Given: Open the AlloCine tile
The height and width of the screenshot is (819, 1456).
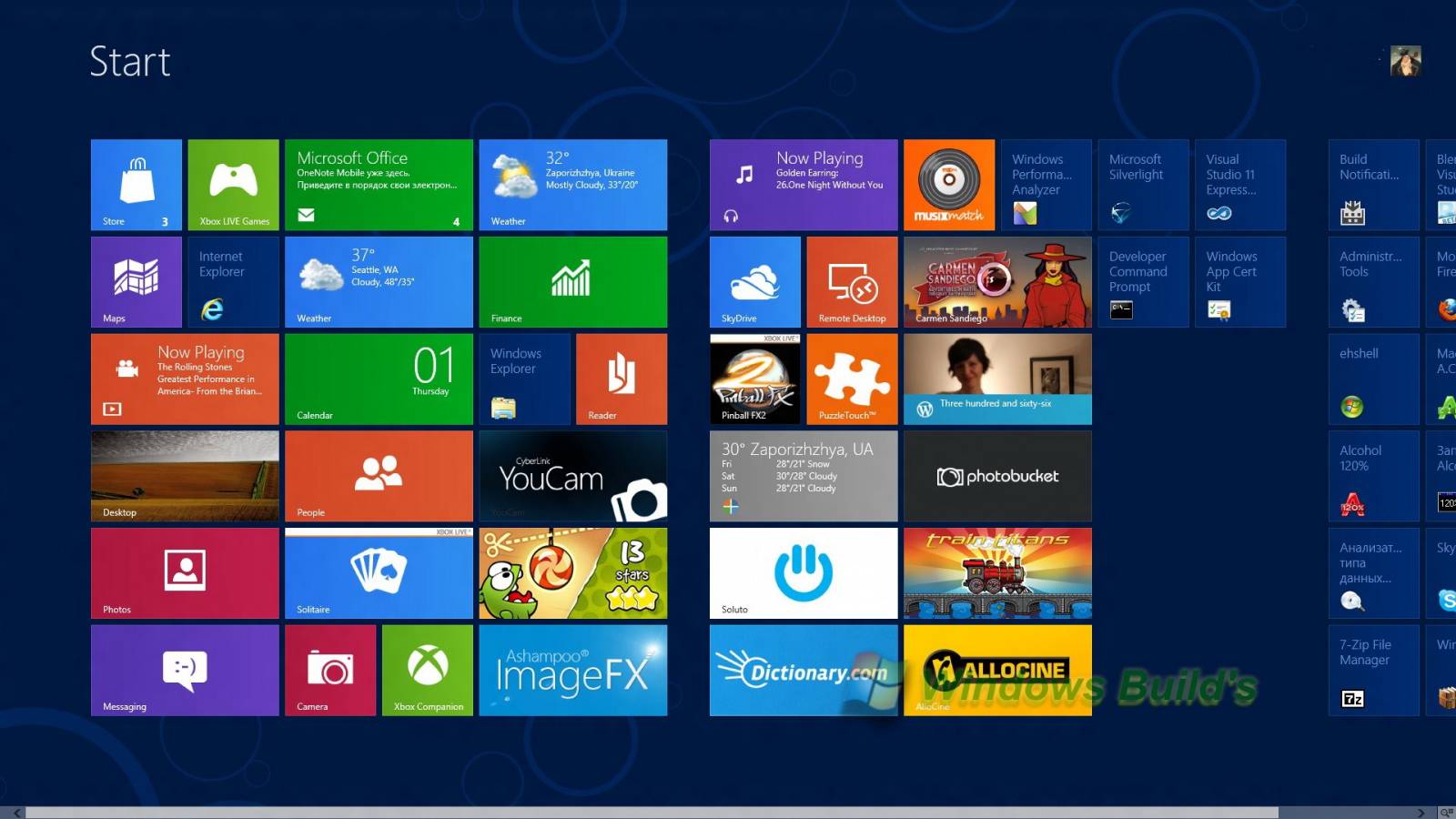Looking at the screenshot, I should (997, 670).
